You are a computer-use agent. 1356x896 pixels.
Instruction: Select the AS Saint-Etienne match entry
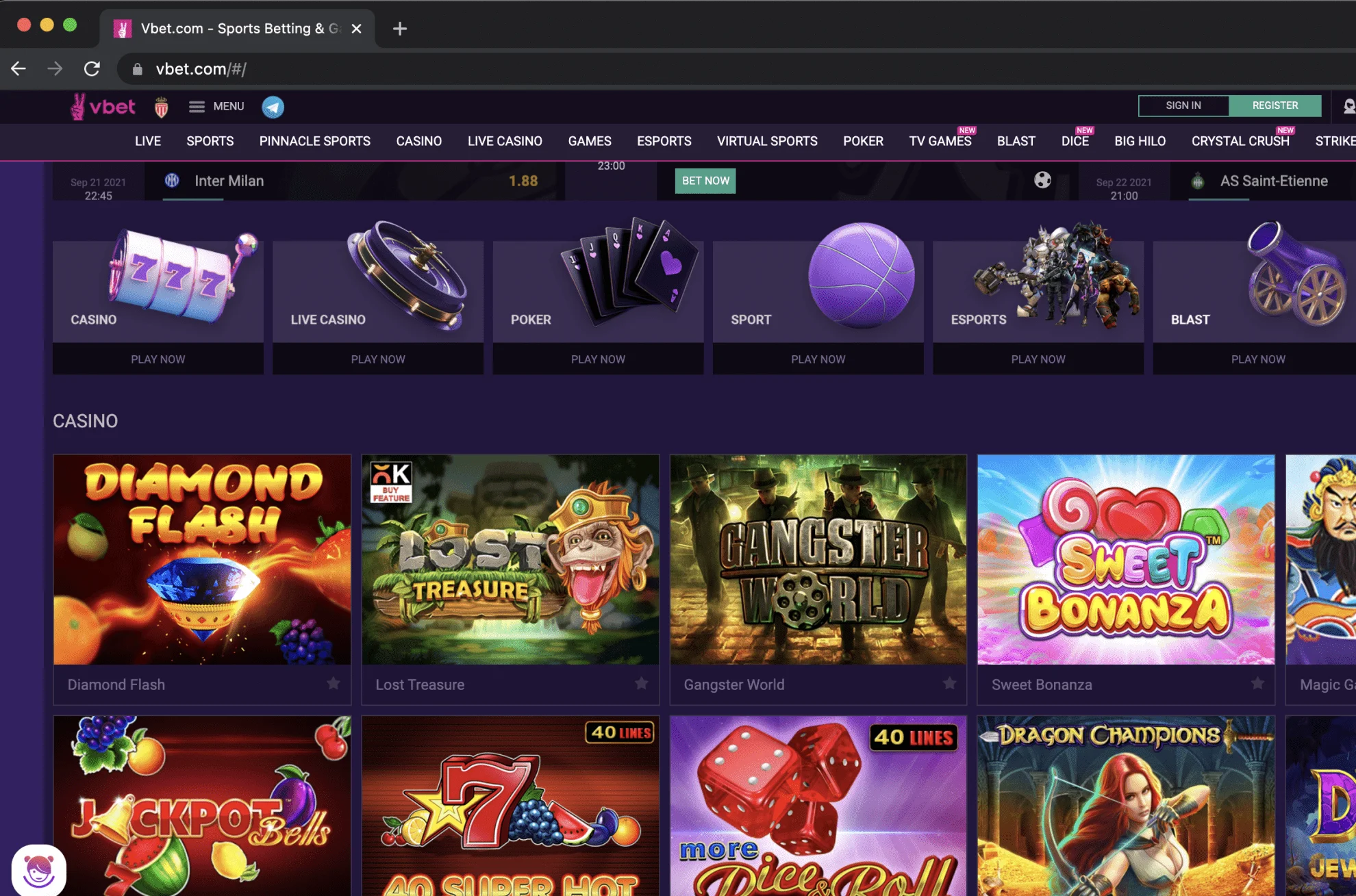tap(1264, 181)
